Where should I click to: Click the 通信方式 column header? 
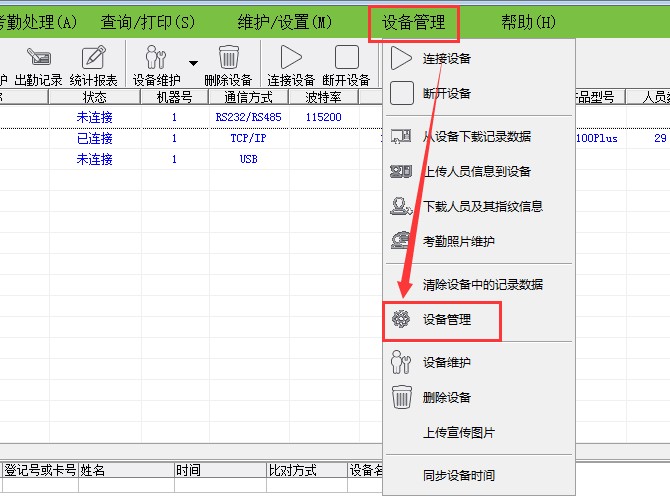pyautogui.click(x=249, y=97)
